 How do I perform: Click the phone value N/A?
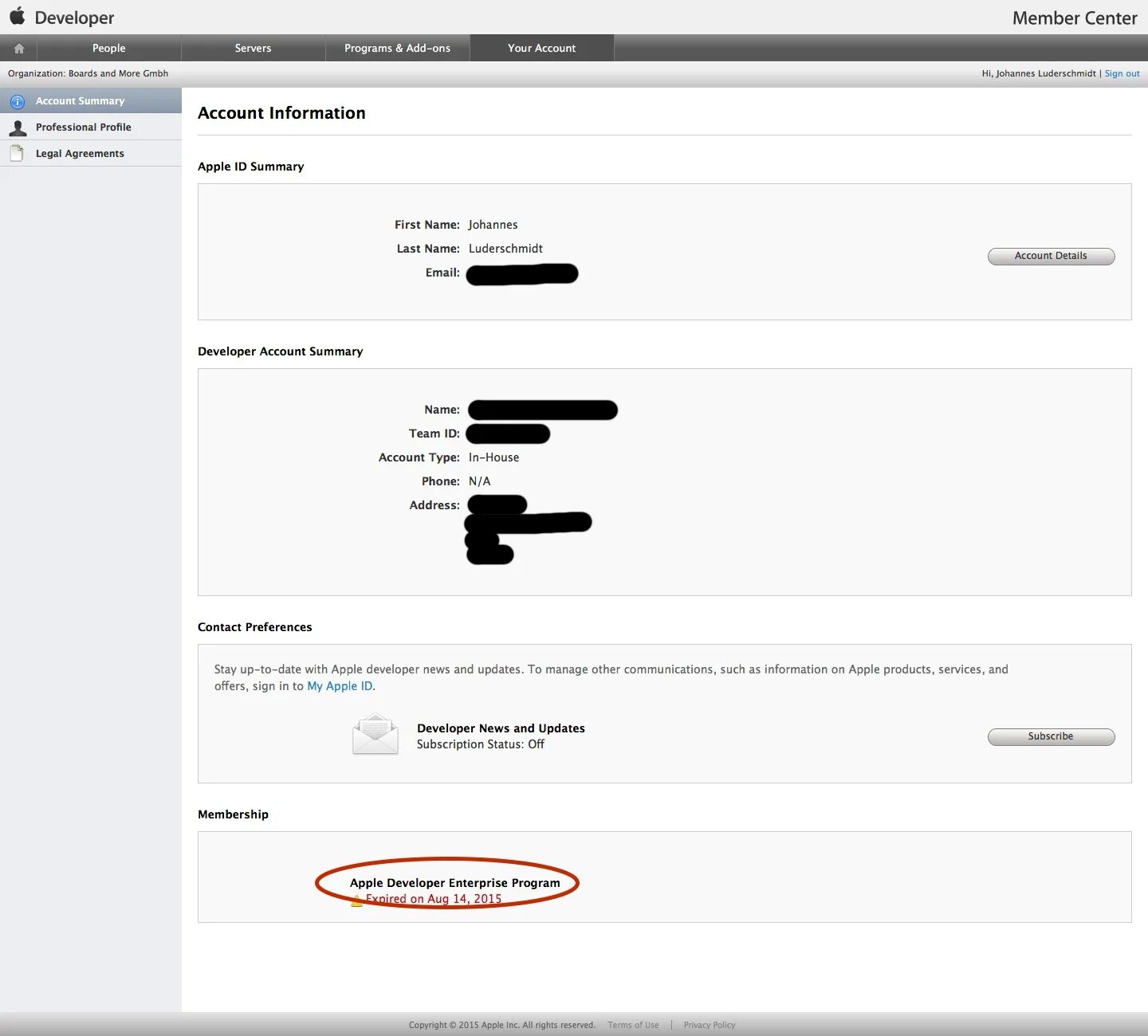pyautogui.click(x=480, y=481)
